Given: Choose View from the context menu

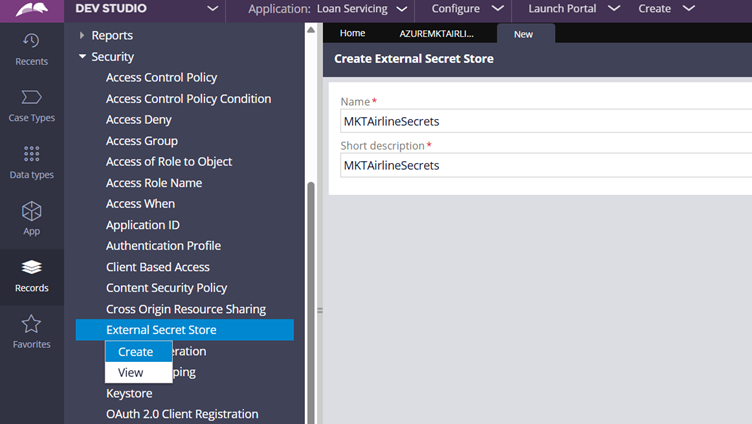Looking at the screenshot, I should (x=131, y=373).
